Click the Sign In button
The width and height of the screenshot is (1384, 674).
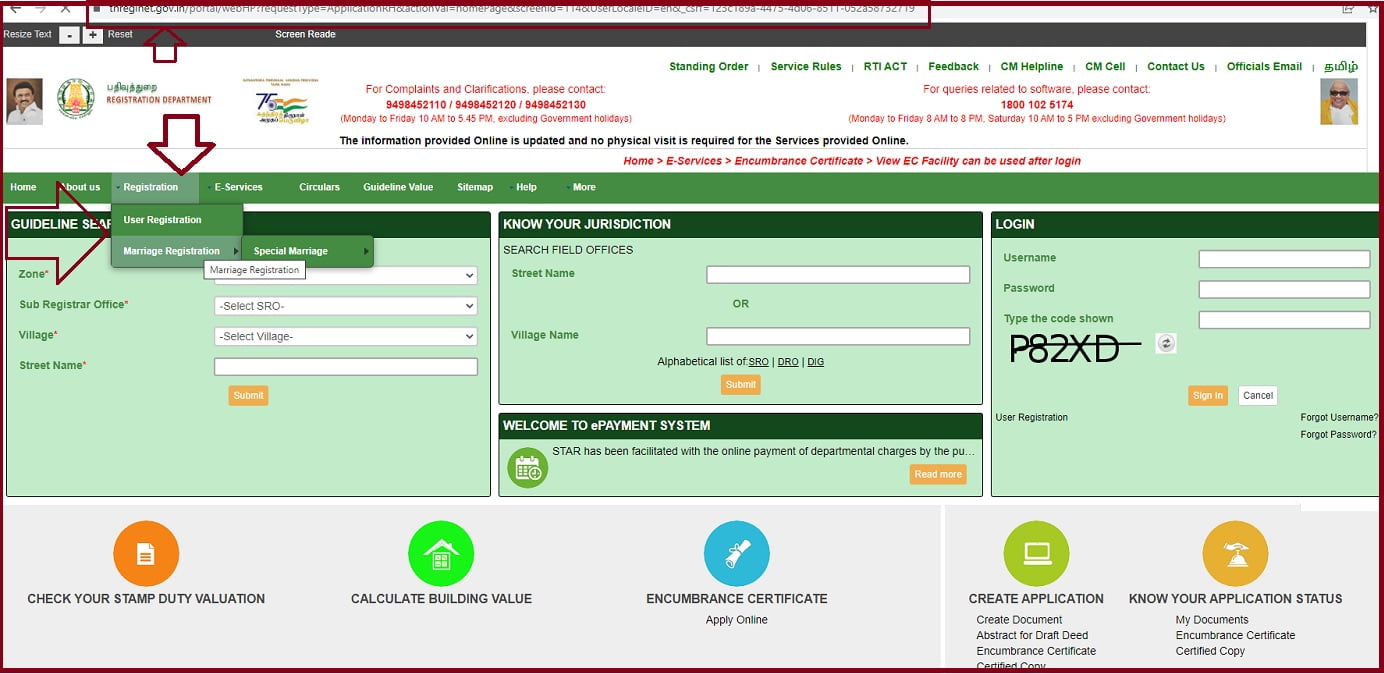point(1207,395)
